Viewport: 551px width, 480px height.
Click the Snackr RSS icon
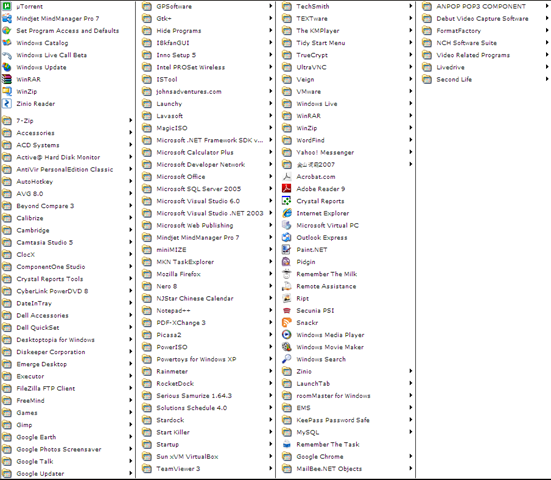pos(287,323)
